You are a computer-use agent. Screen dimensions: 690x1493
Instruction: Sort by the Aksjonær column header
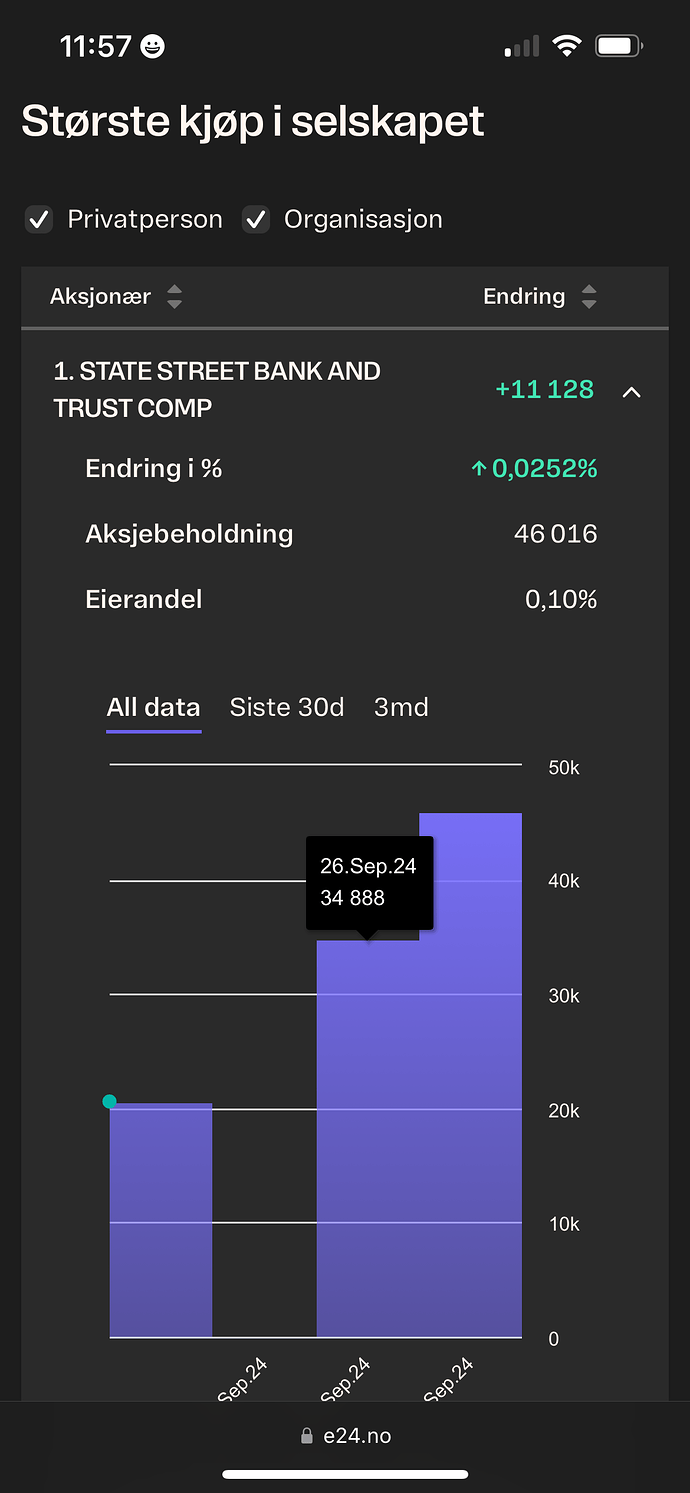100,297
